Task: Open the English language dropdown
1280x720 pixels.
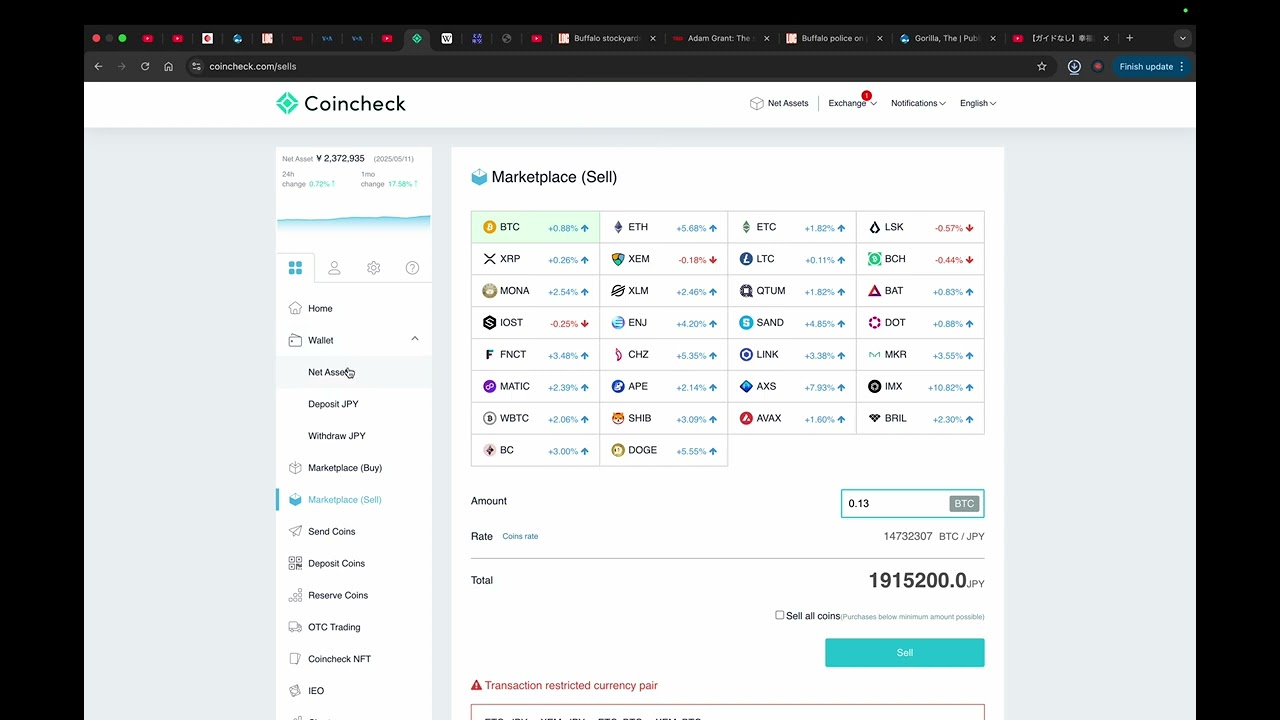Action: (978, 103)
